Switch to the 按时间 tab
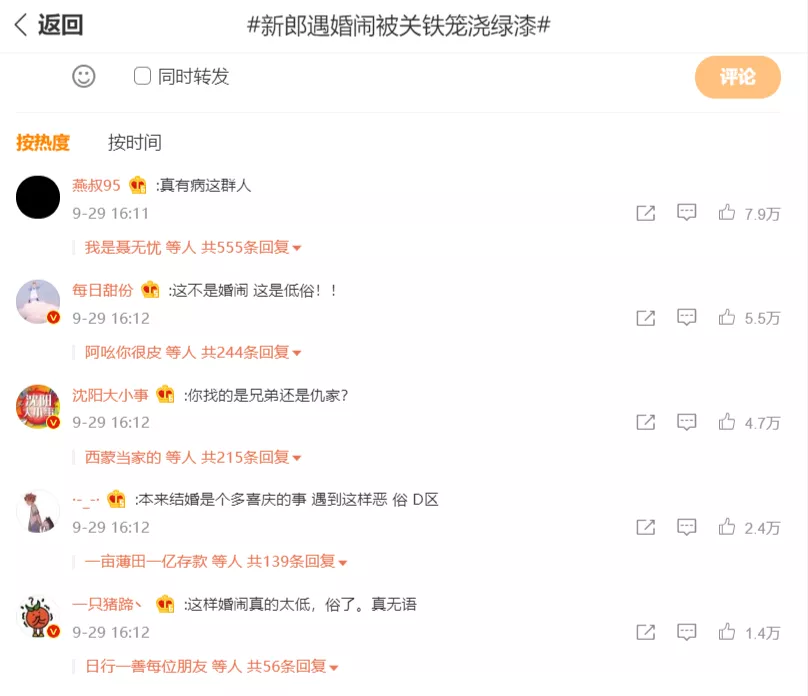The image size is (808, 696). (x=135, y=143)
